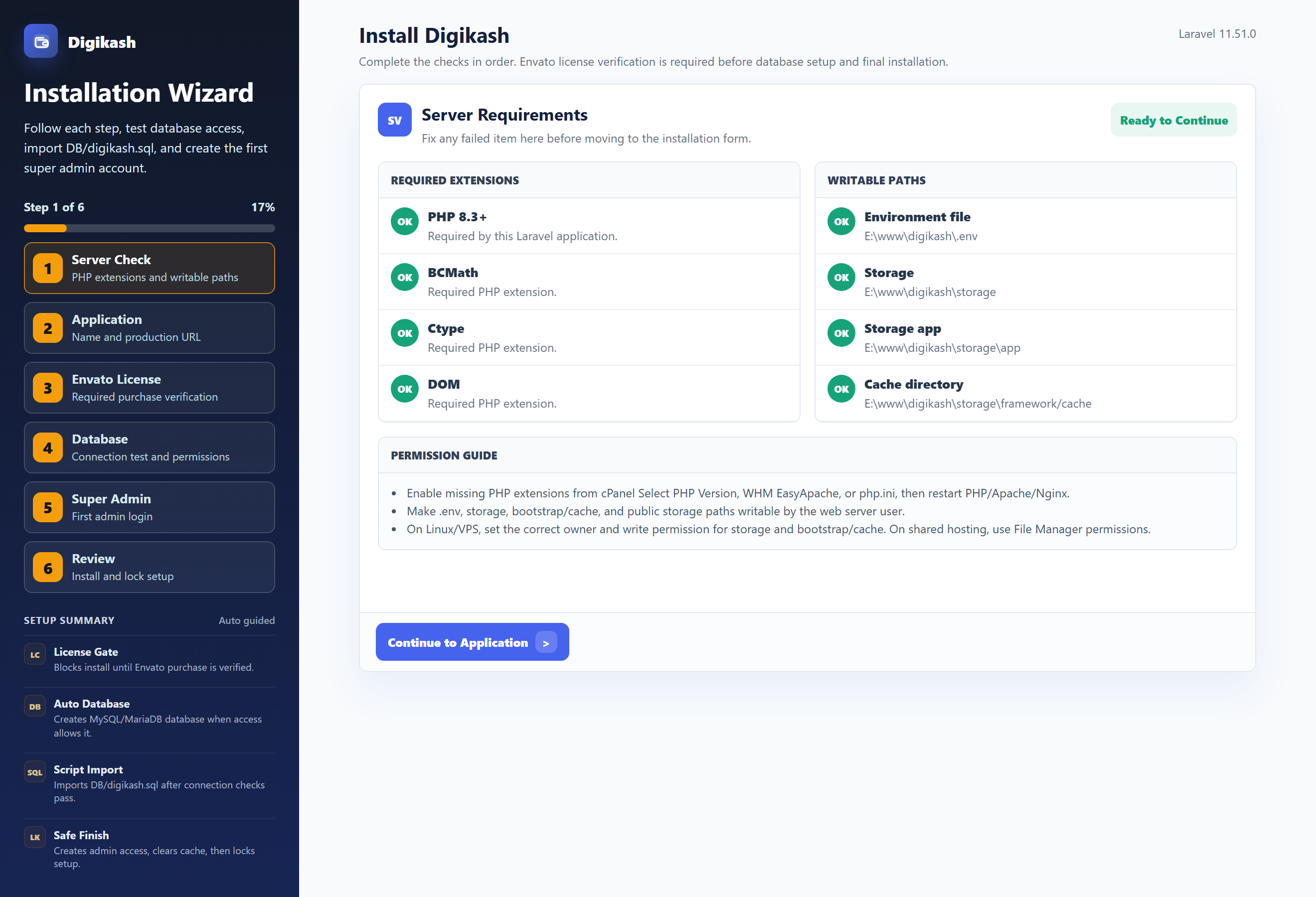
Task: Click the SV Server Requirements badge icon
Action: pos(395,120)
